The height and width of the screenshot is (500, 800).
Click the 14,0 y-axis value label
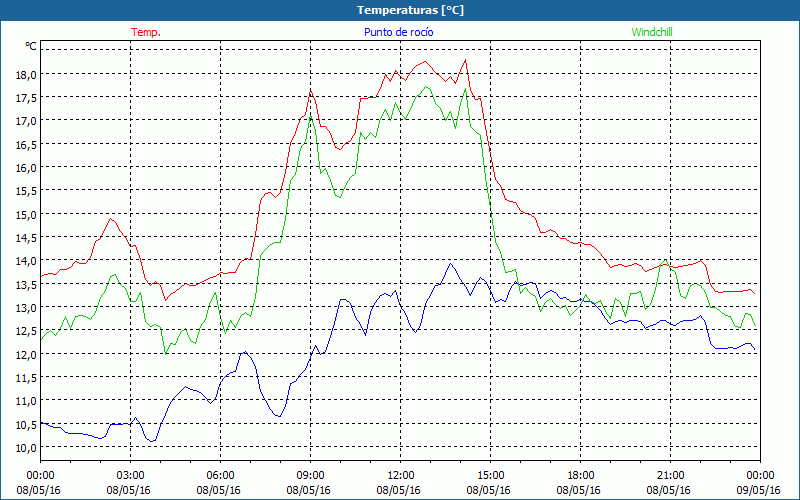click(24, 261)
